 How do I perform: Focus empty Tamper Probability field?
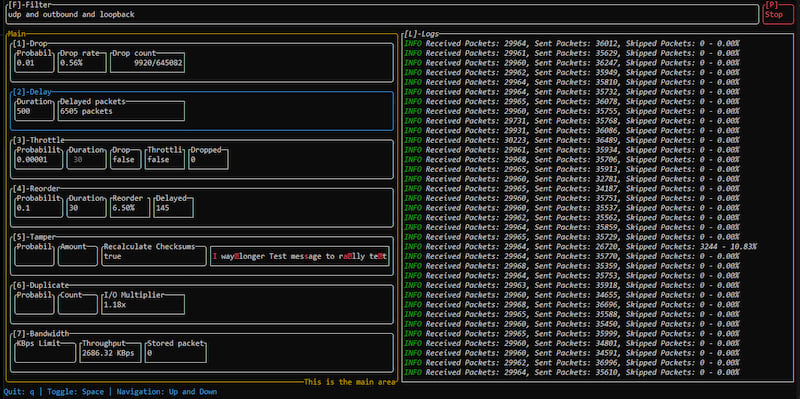click(34, 256)
